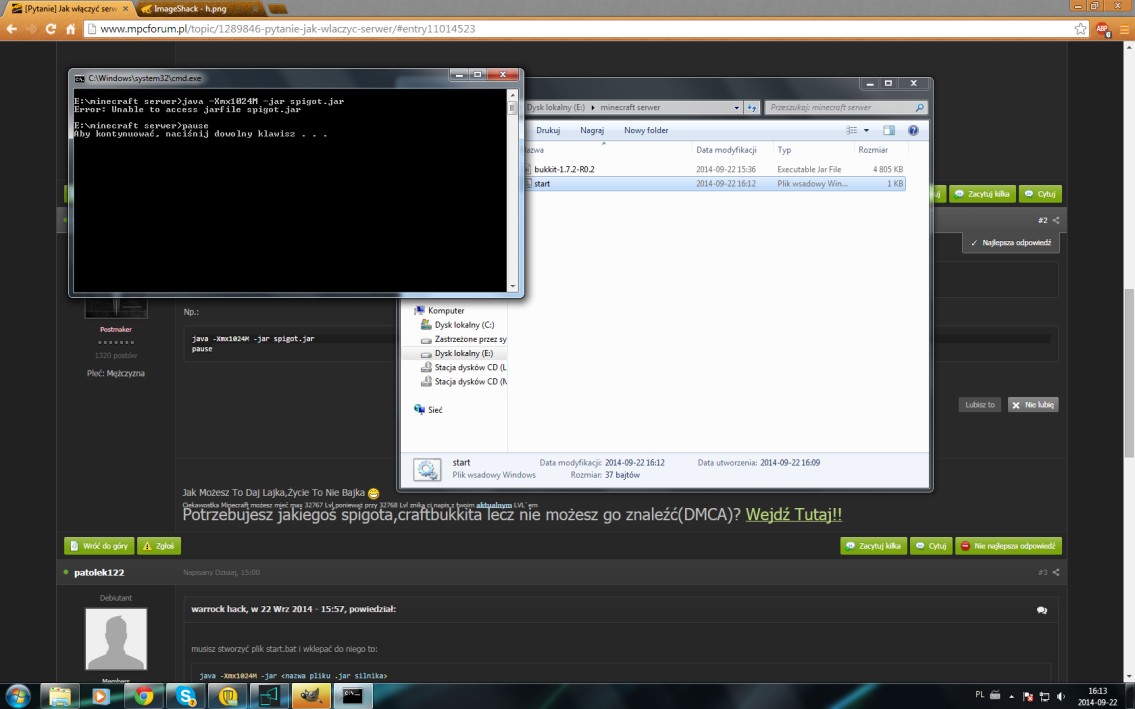Switch to the ImageShack - h.png tab
The image size is (1135, 709).
(x=201, y=9)
